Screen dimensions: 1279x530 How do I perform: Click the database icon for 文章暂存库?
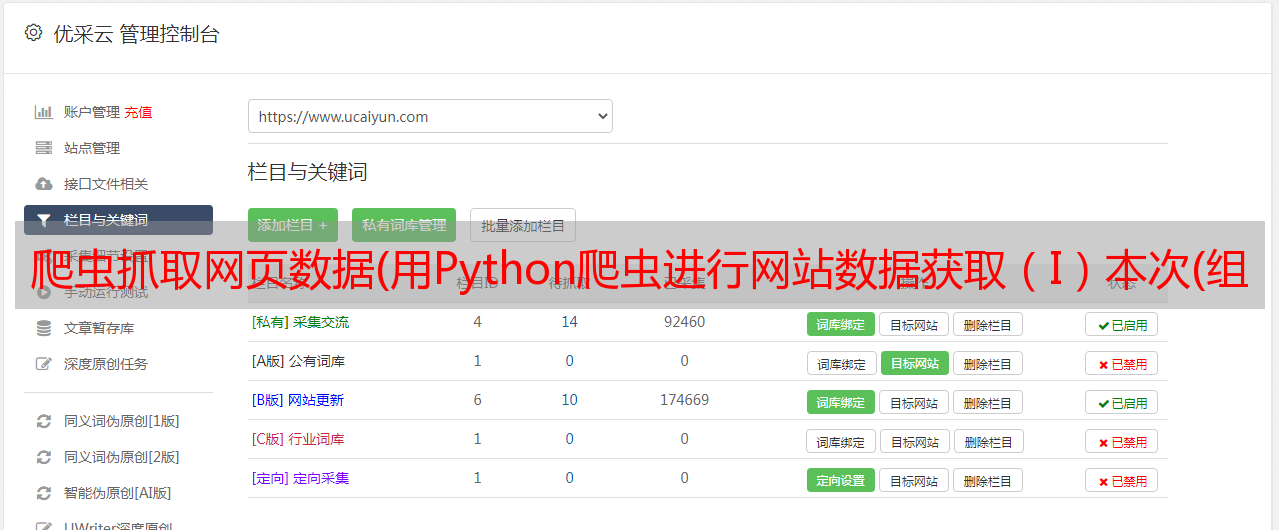(x=44, y=328)
